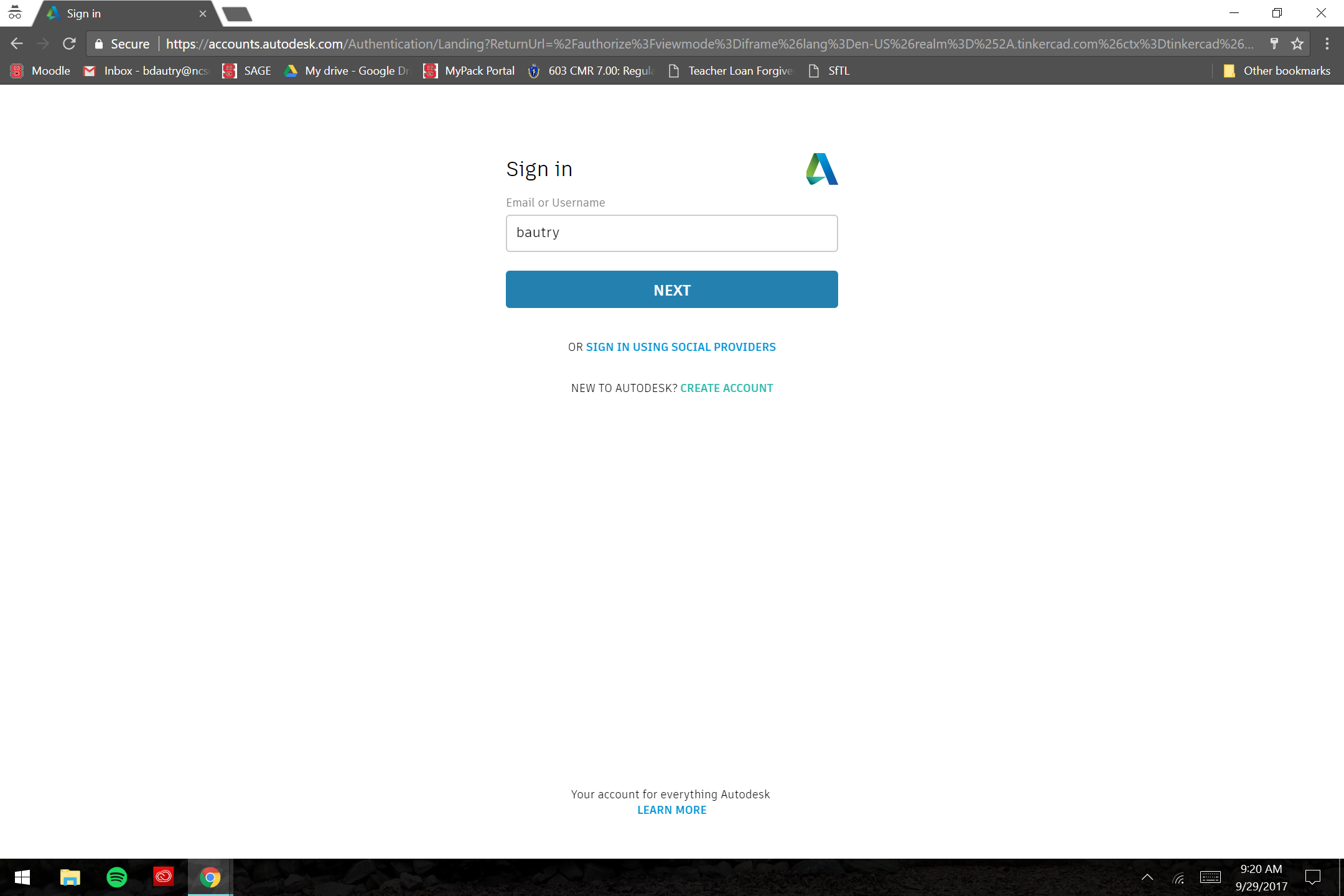This screenshot has height=896, width=1344.
Task: Open the MyPack Portal bookmark
Action: 469,71
